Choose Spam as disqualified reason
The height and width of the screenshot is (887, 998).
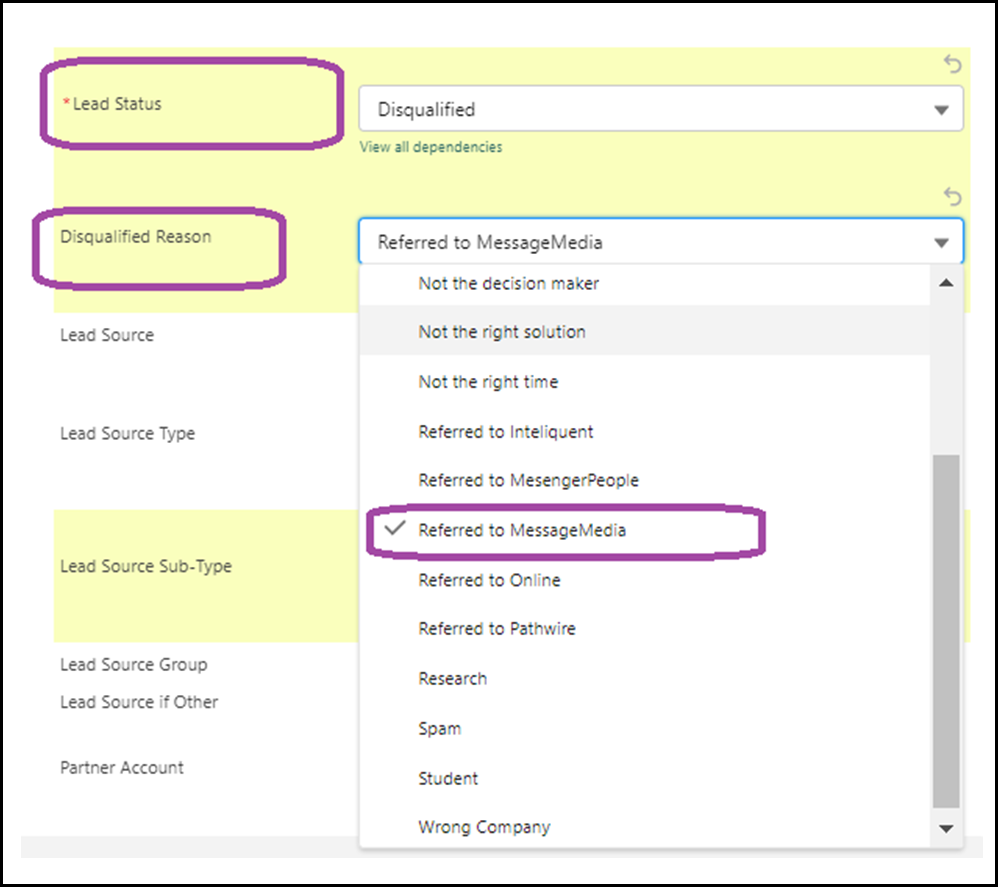point(645,728)
